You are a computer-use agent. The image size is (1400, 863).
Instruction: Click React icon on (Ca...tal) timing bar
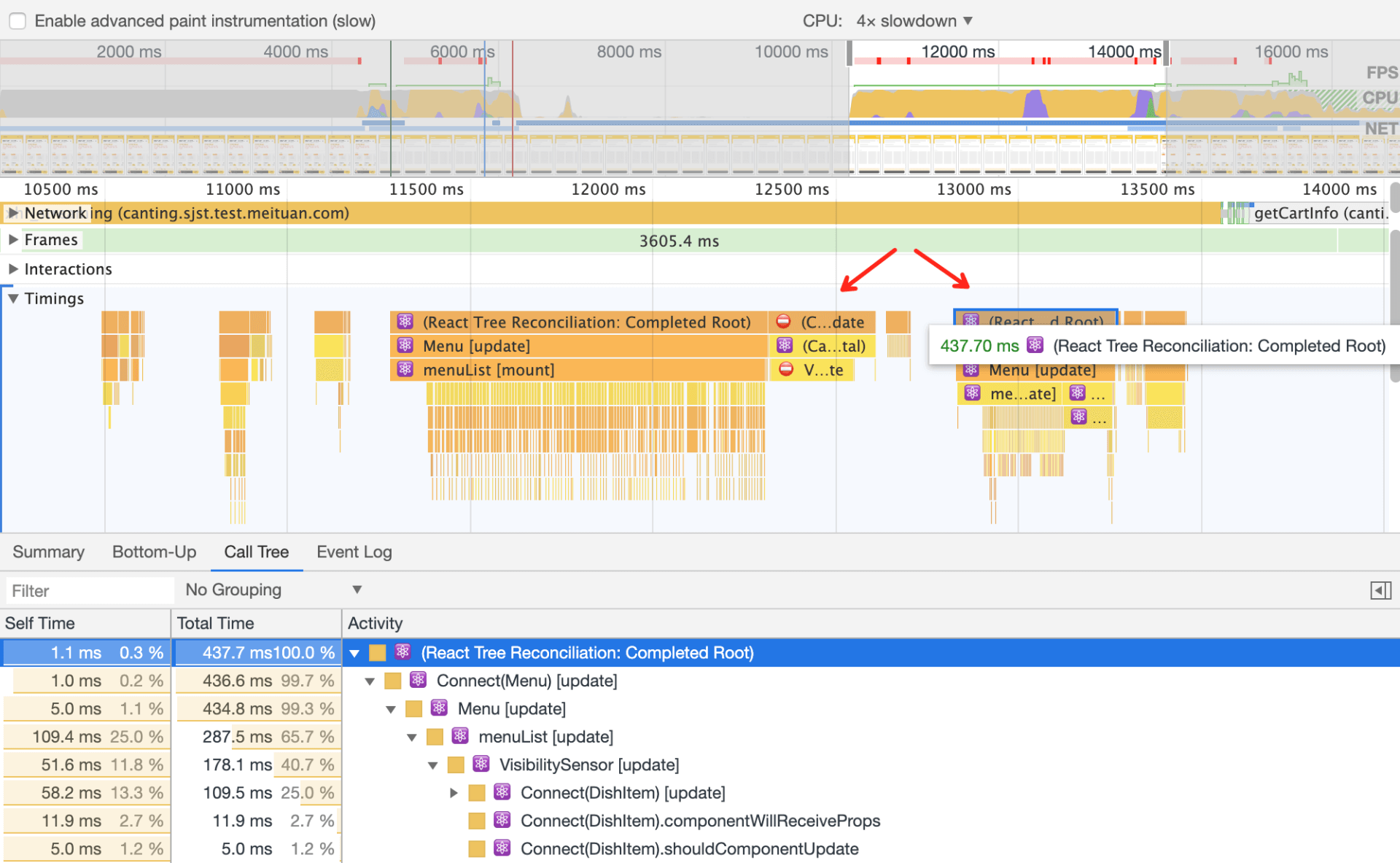[x=785, y=345]
